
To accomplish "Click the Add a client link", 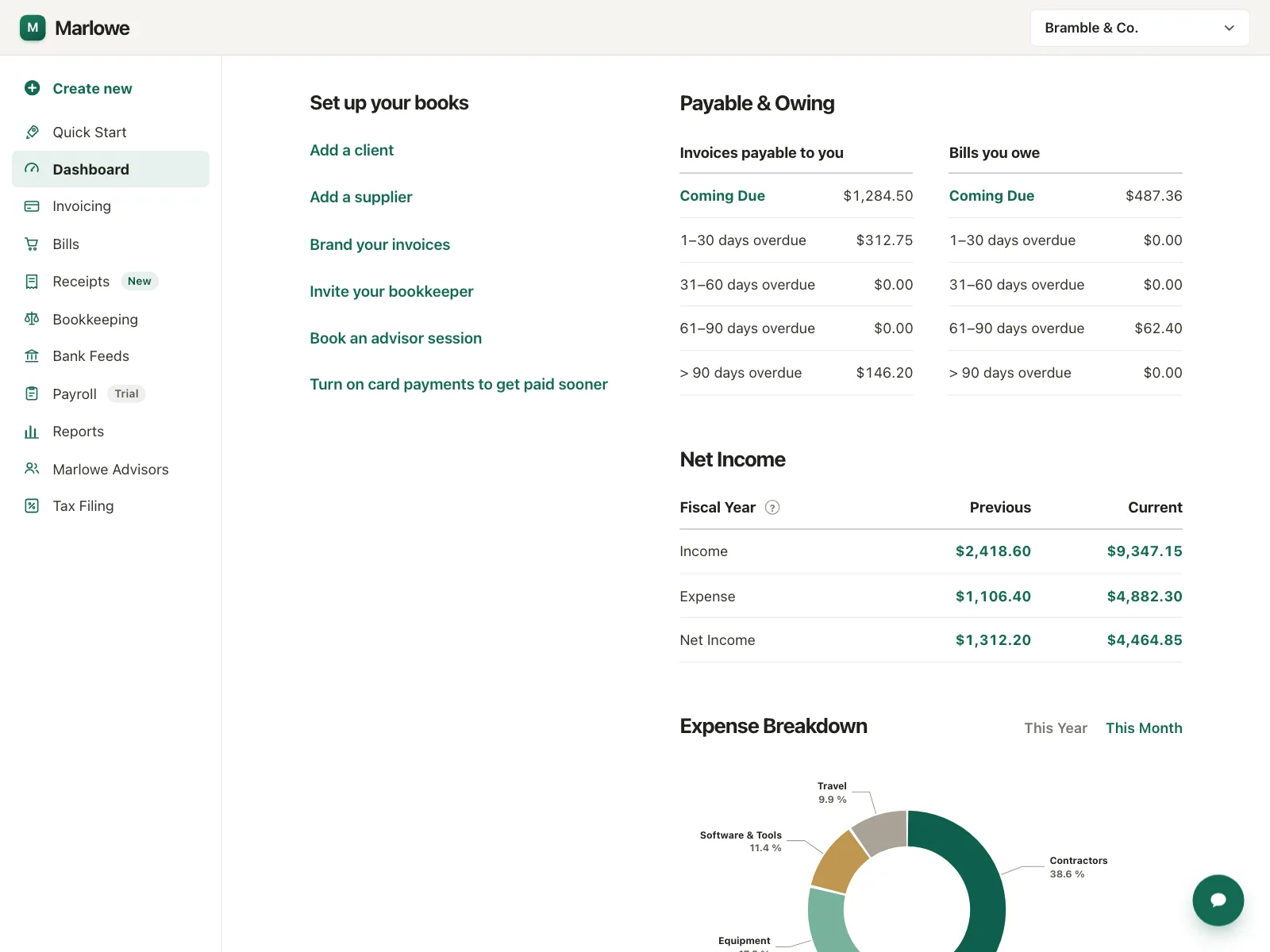I will [x=352, y=150].
